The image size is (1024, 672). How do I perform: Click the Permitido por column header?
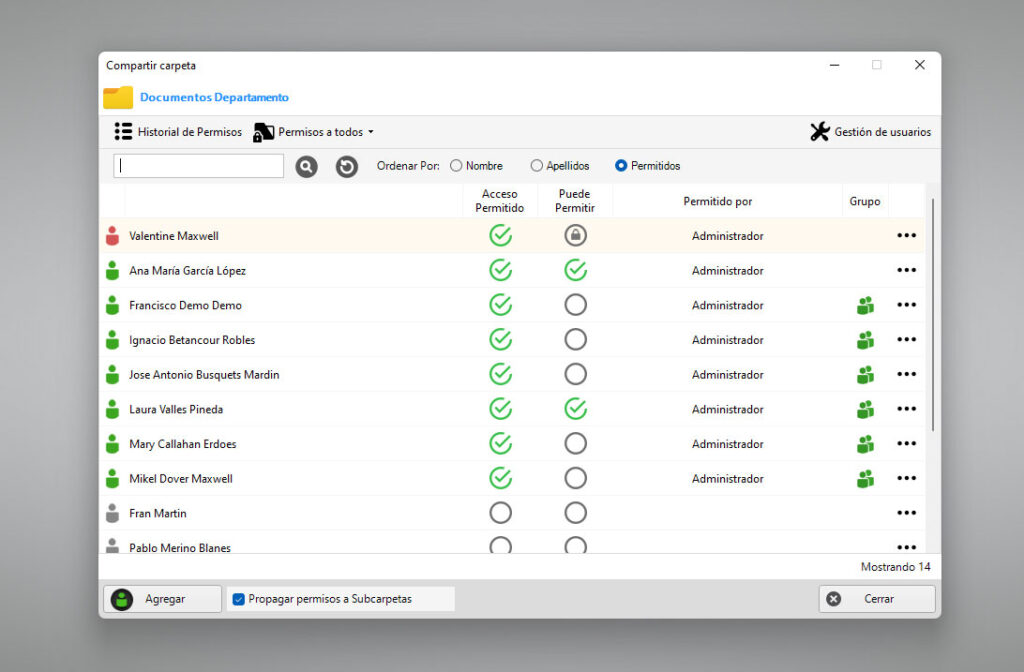(718, 201)
